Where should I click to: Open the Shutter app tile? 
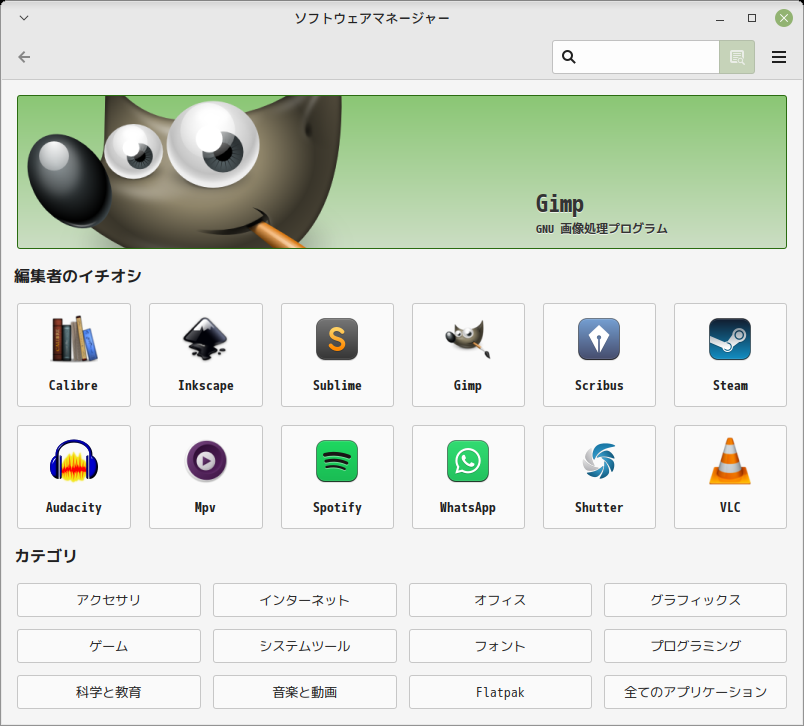point(599,477)
